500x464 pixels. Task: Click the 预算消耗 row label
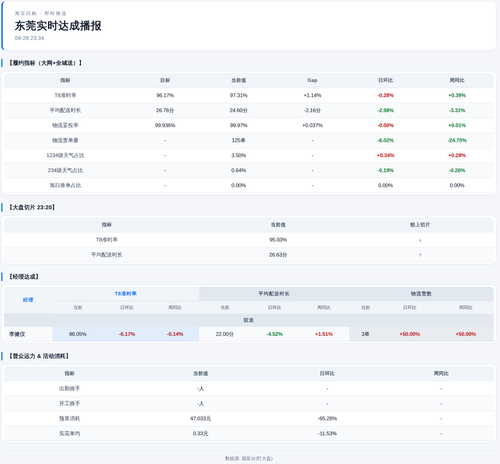point(69,418)
